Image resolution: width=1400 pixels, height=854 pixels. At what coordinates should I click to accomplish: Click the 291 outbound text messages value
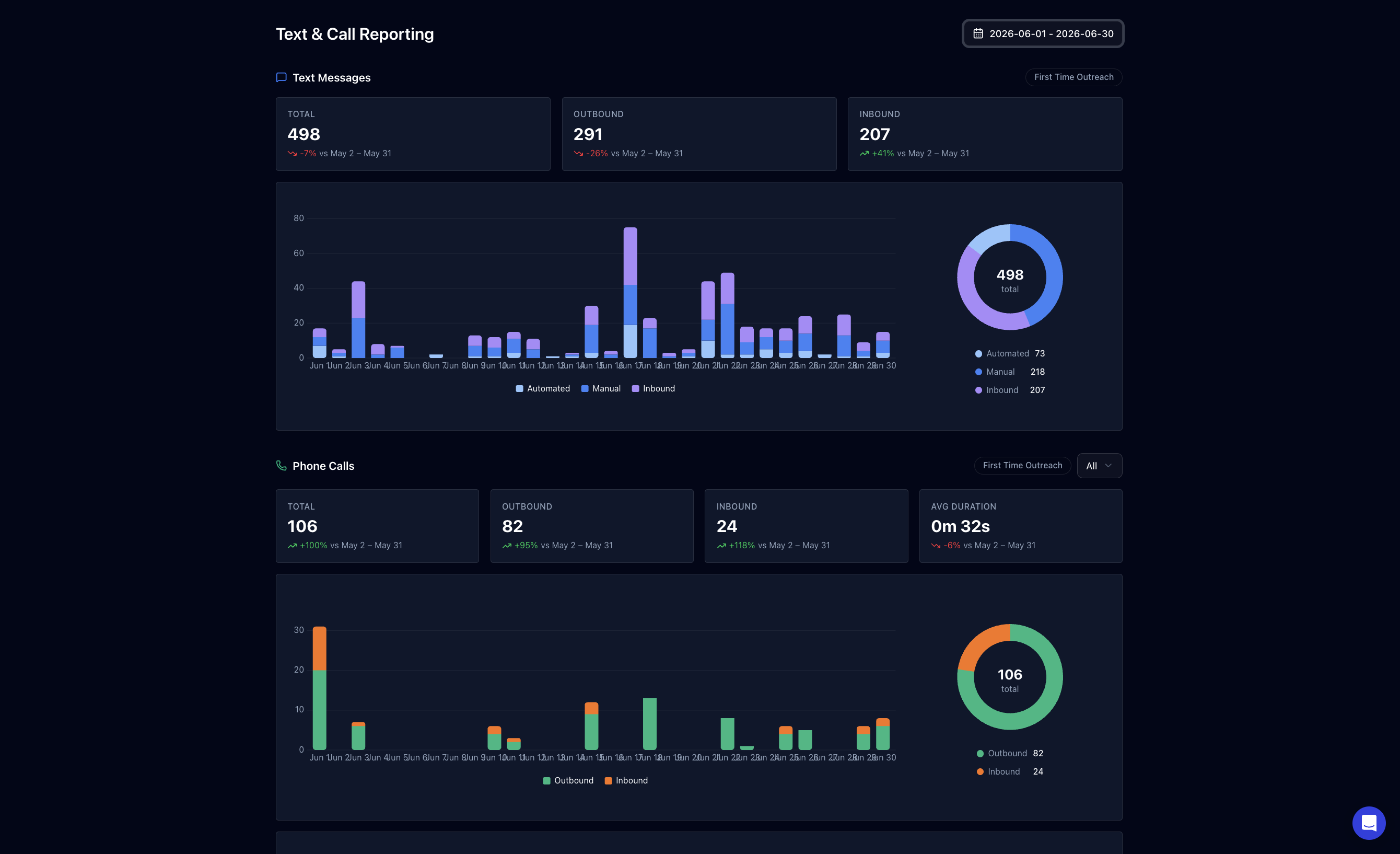pos(588,134)
